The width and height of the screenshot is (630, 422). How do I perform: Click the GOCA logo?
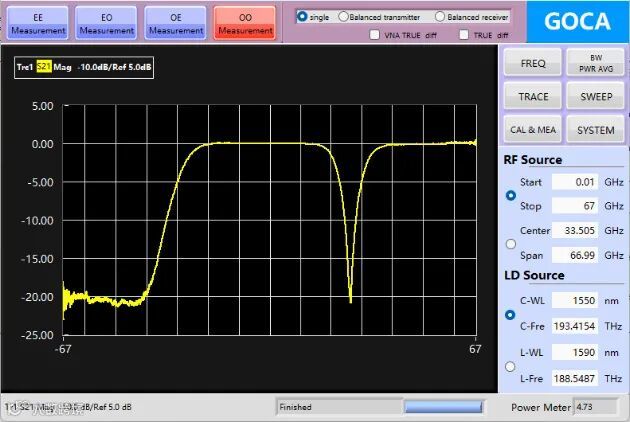[x=577, y=22]
